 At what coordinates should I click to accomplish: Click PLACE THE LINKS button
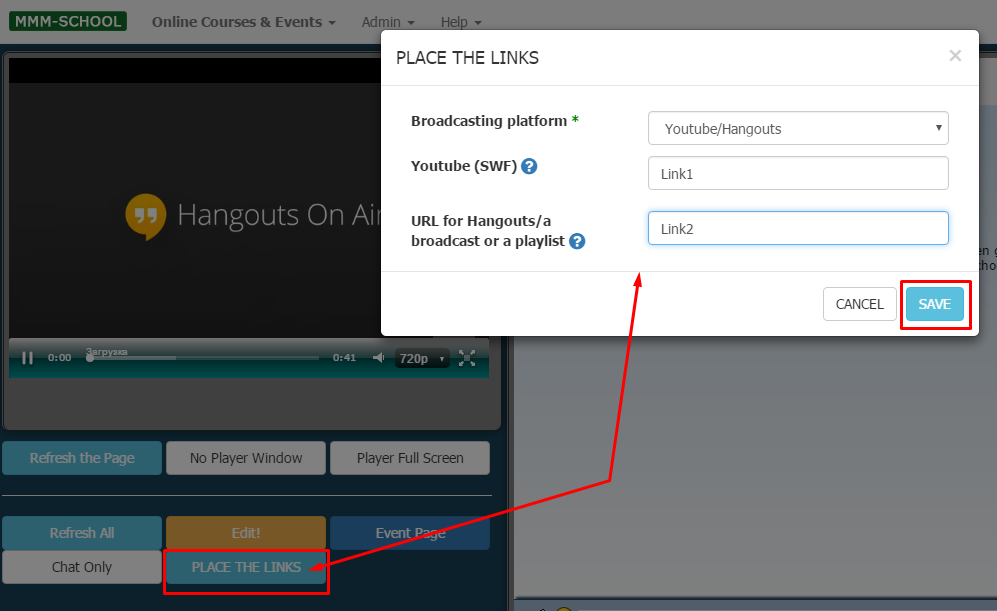[246, 566]
